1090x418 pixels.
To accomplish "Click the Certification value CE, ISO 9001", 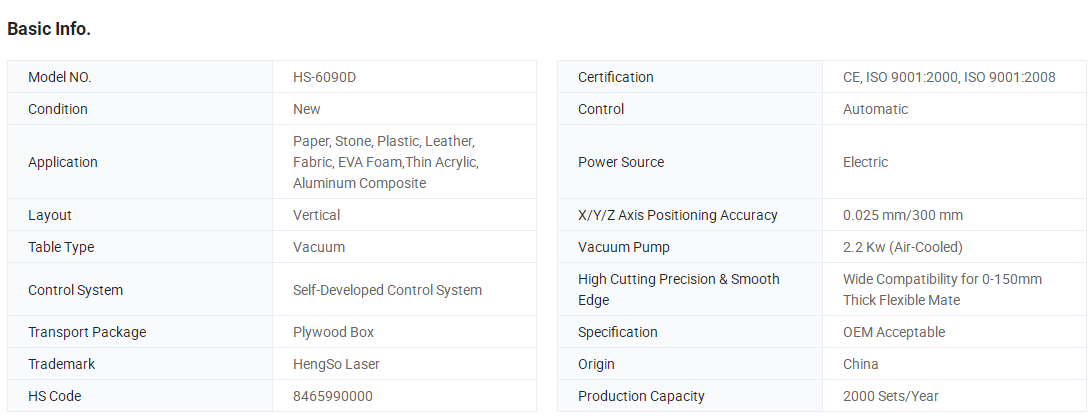I will point(949,77).
